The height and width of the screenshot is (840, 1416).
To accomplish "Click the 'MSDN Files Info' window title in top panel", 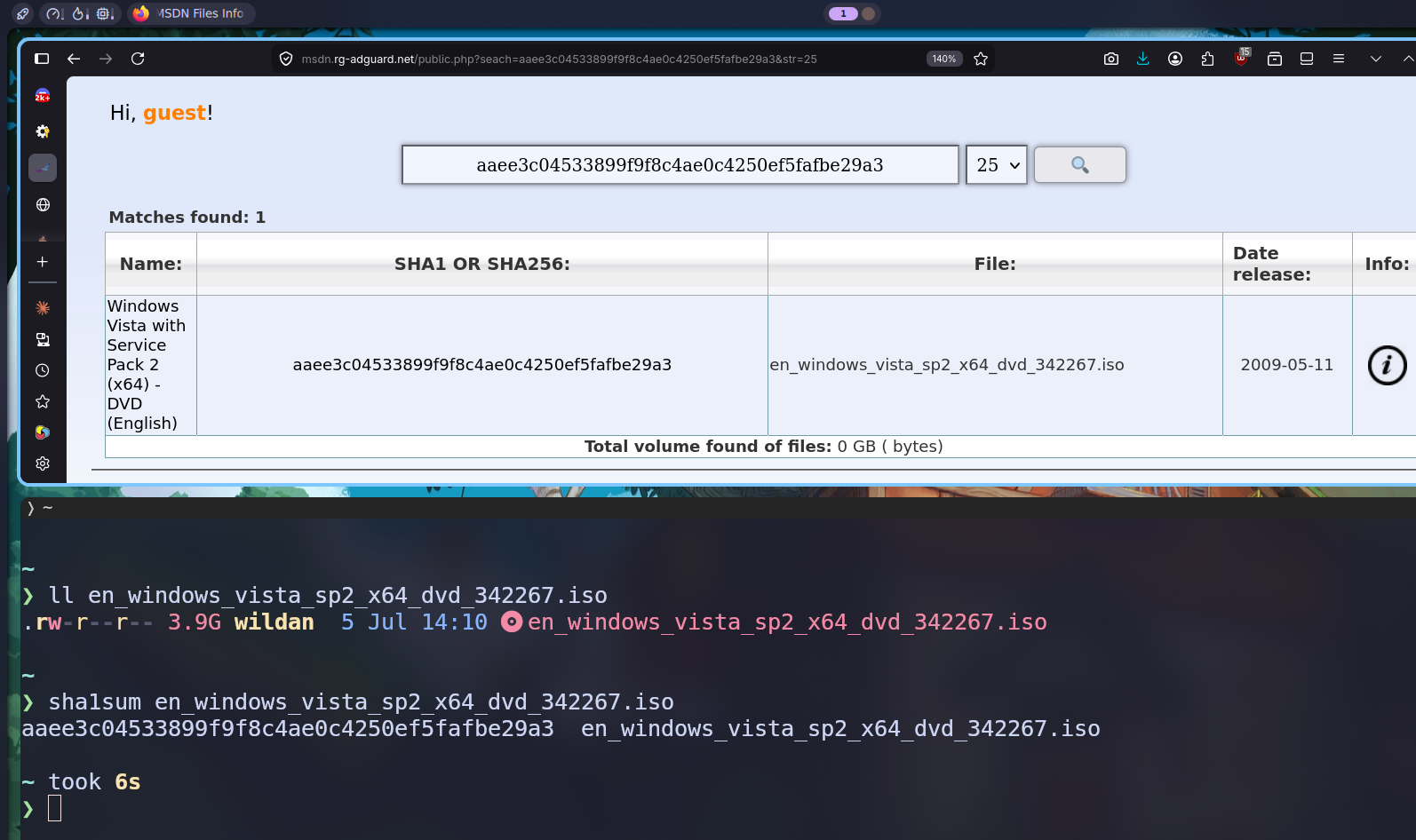I will point(201,13).
